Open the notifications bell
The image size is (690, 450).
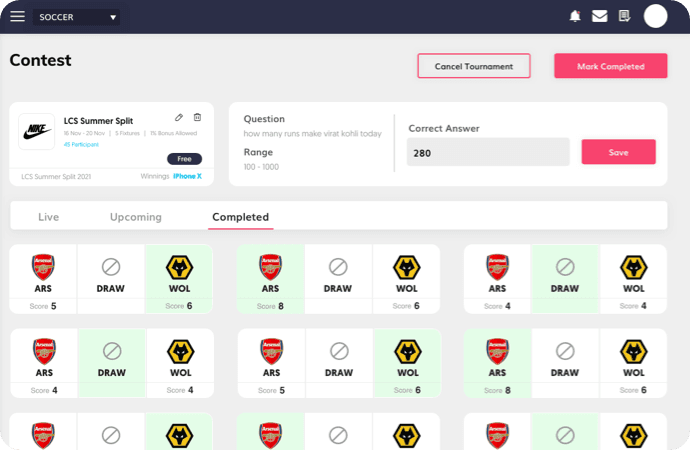(x=575, y=16)
